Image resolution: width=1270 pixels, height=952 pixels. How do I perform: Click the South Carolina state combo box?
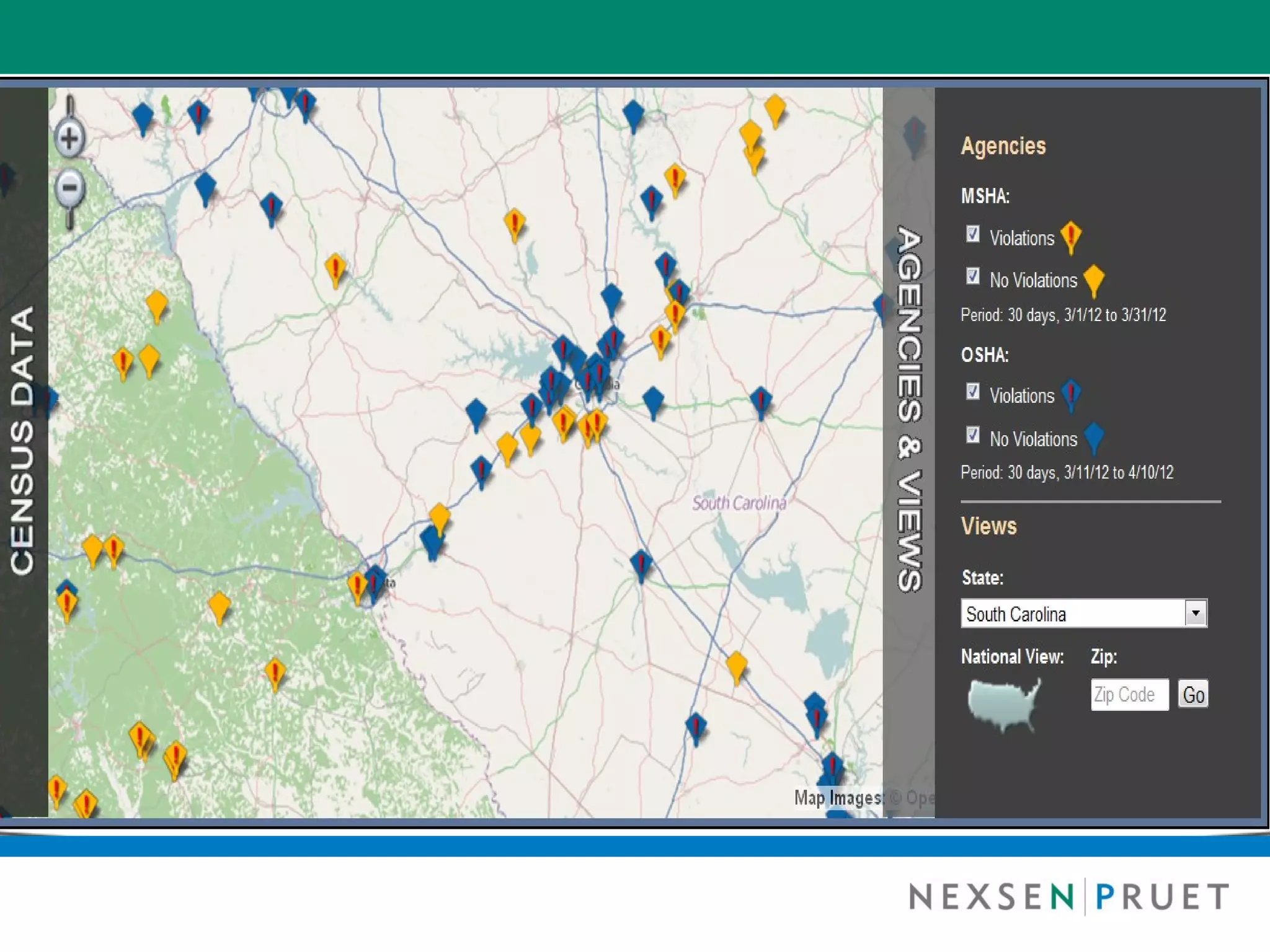(x=1073, y=614)
